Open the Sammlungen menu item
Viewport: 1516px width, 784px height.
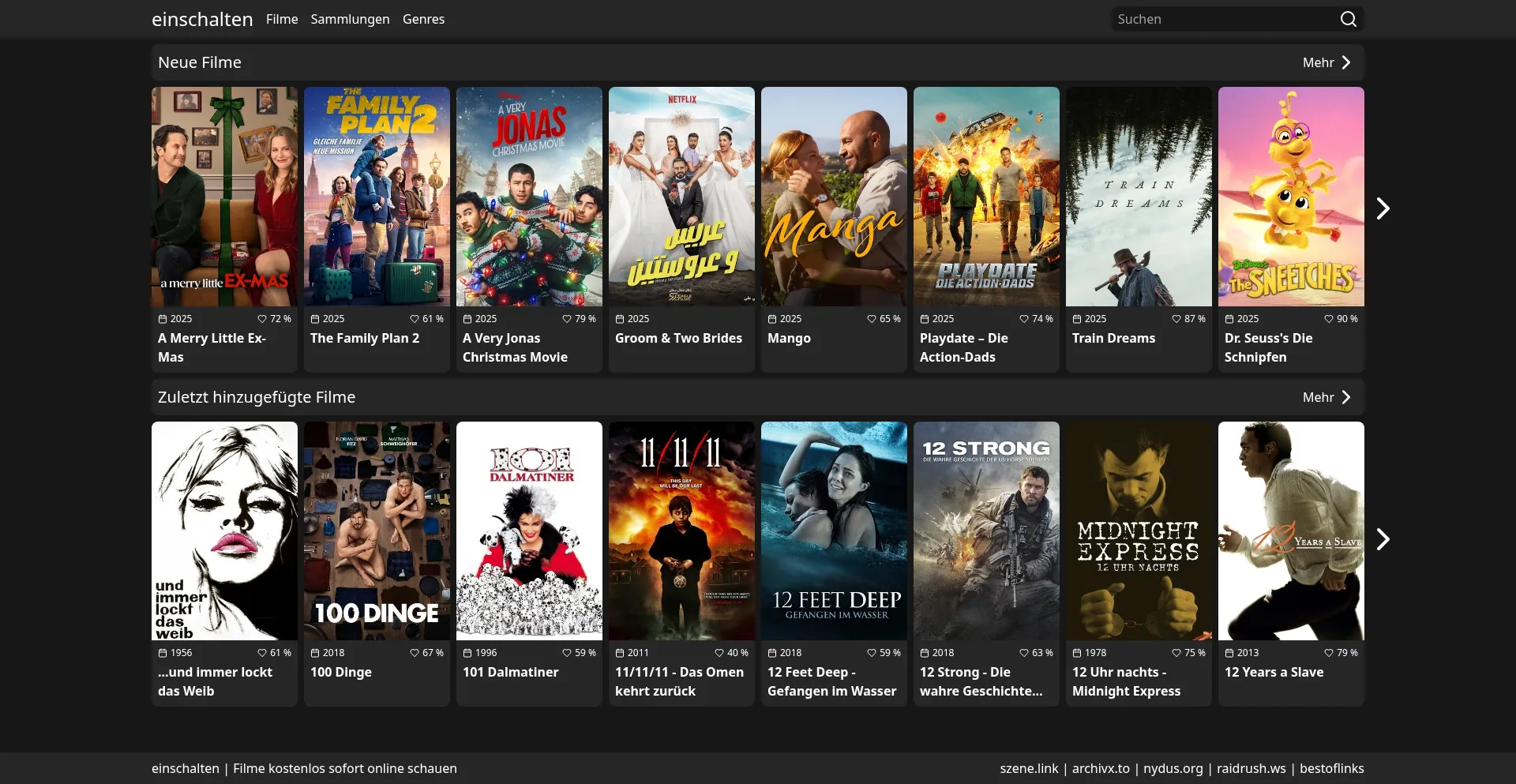[x=350, y=19]
